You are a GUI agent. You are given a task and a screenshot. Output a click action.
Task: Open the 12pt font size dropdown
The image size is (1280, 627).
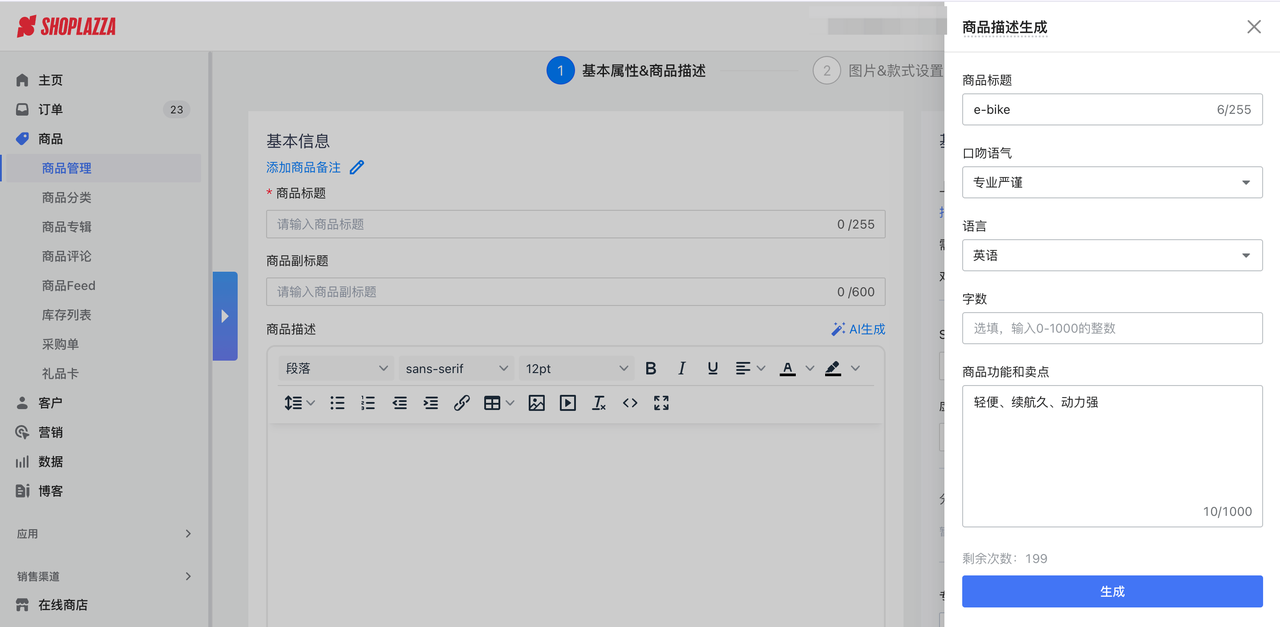(x=575, y=368)
